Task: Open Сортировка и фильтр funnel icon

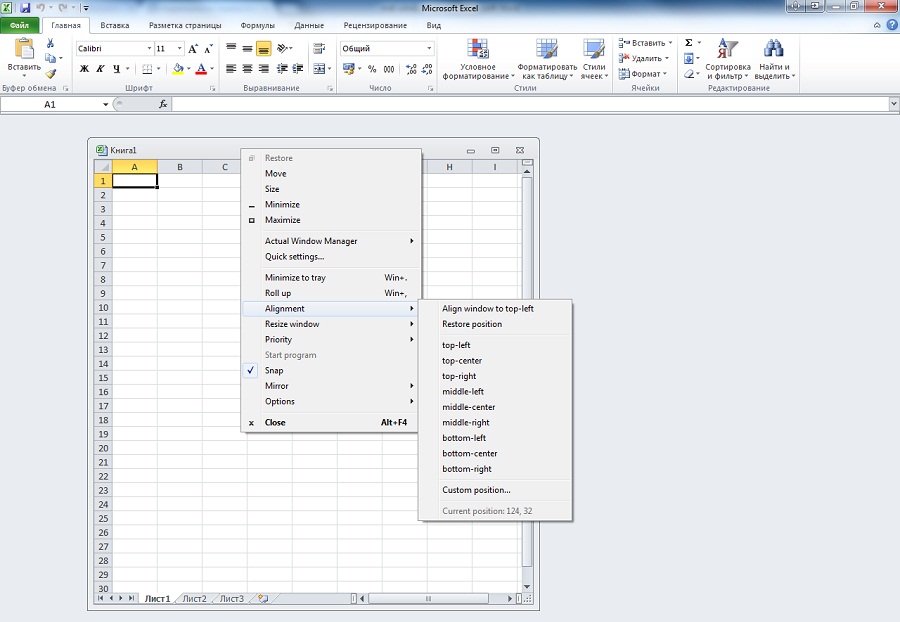Action: [x=727, y=49]
